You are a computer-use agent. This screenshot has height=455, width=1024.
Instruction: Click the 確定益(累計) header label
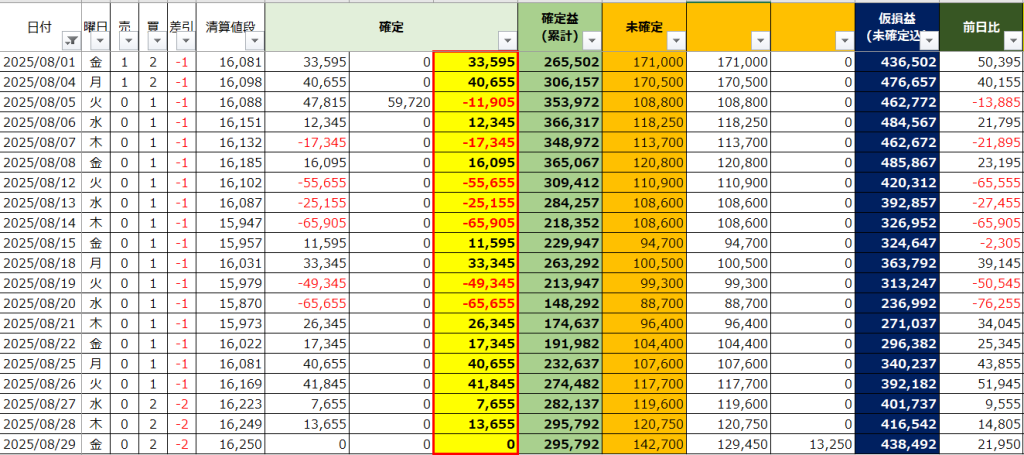point(560,27)
